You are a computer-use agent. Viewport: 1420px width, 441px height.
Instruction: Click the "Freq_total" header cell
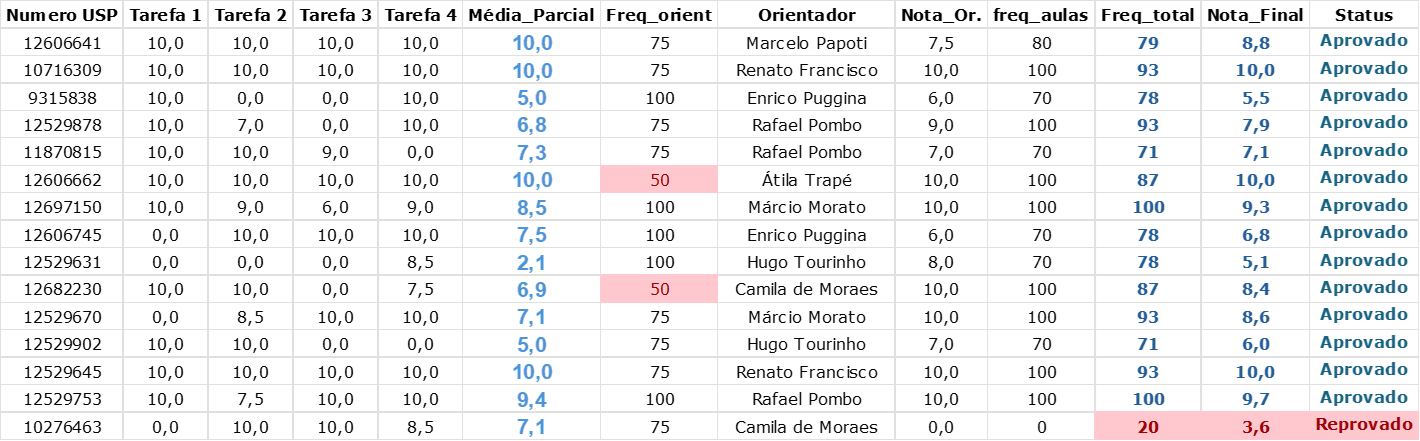1147,15
